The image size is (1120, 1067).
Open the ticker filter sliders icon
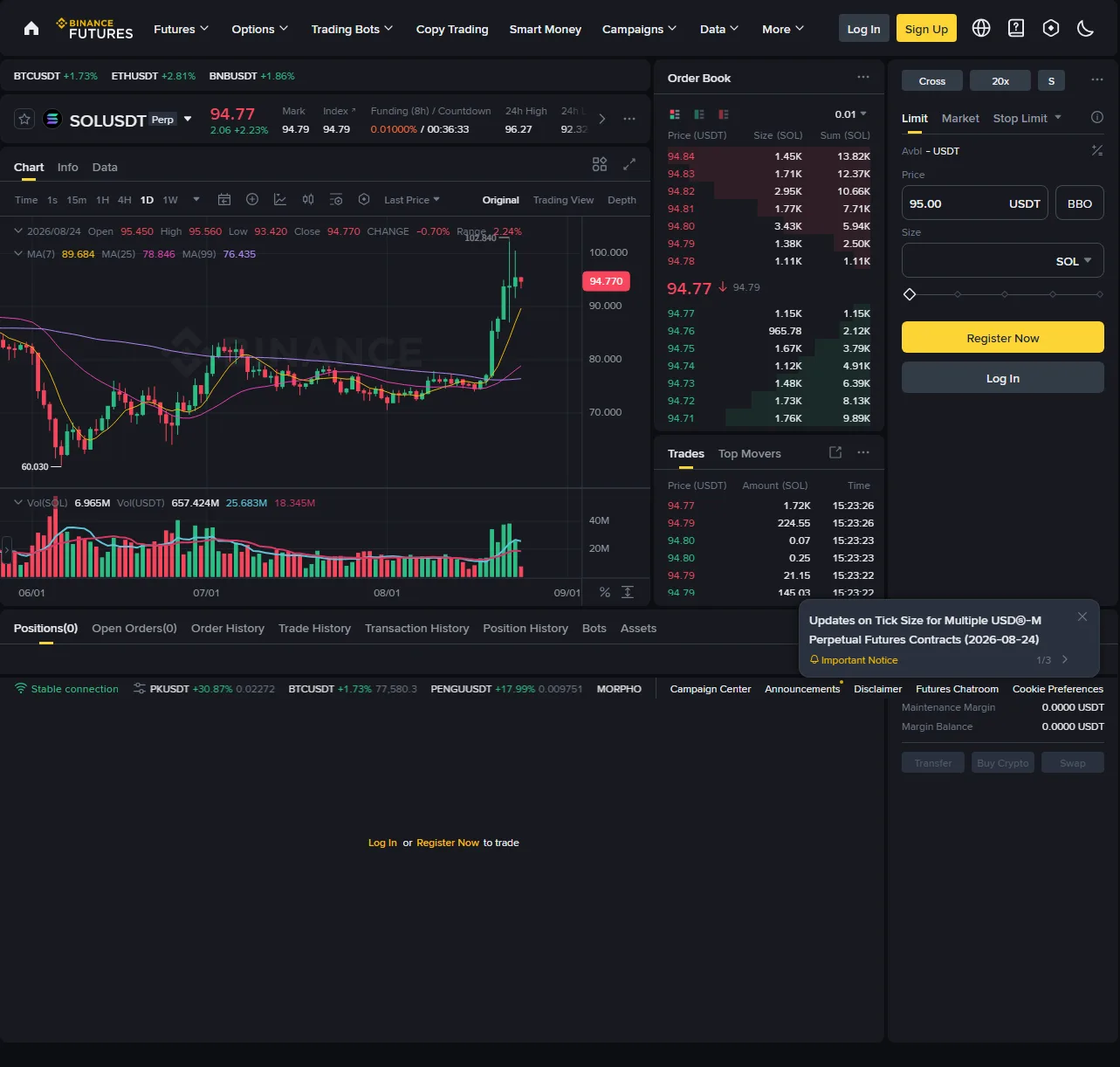coord(140,689)
